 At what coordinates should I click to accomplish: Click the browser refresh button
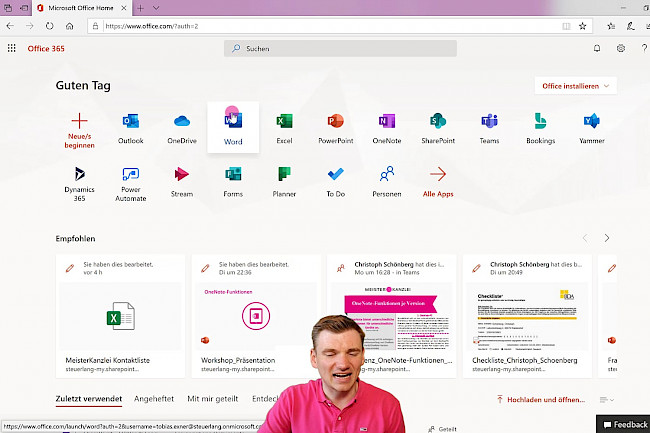pyautogui.click(x=49, y=26)
